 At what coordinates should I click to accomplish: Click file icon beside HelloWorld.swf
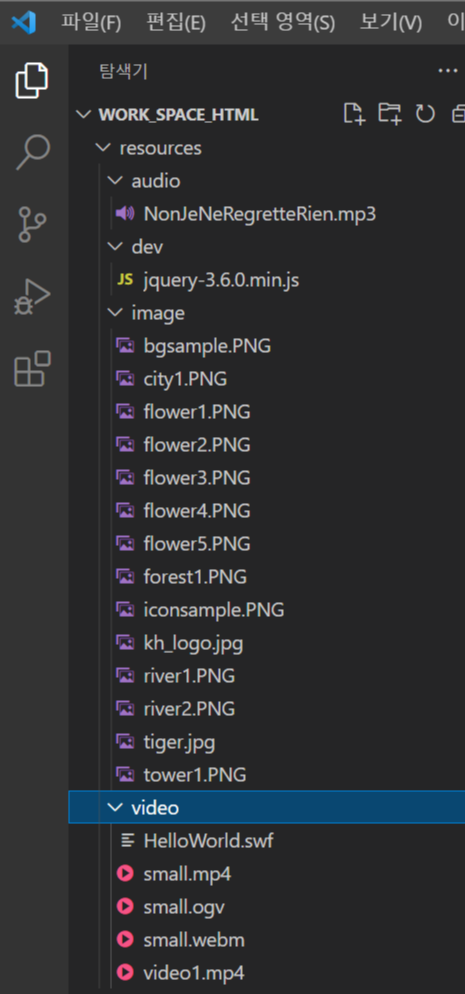click(x=127, y=841)
